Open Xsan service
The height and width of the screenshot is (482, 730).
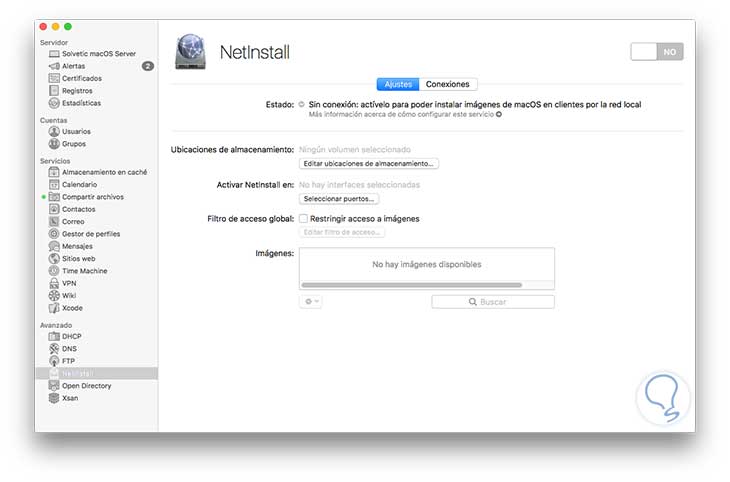(63, 398)
